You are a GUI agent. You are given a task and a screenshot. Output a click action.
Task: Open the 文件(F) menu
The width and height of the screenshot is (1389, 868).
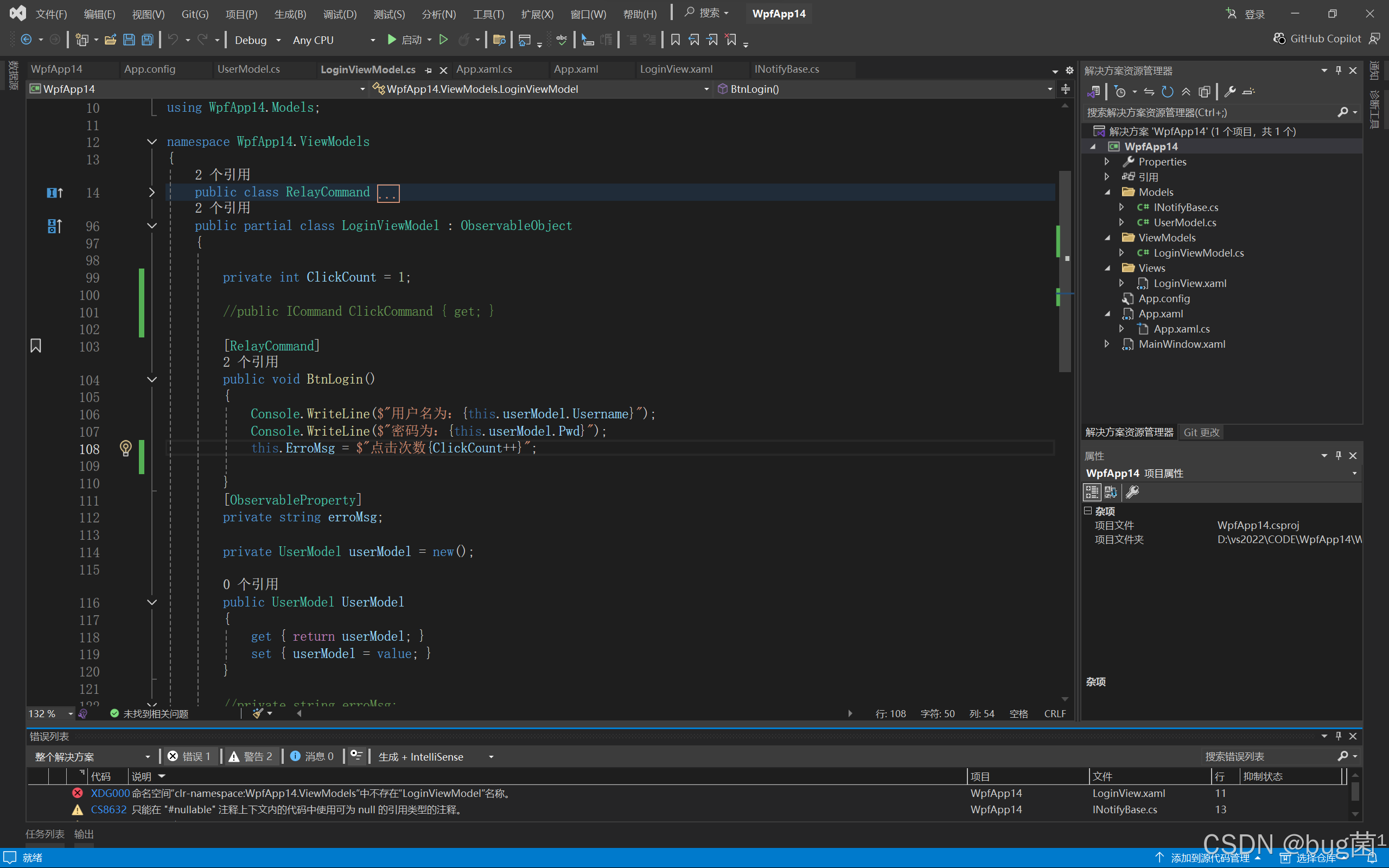coord(51,14)
